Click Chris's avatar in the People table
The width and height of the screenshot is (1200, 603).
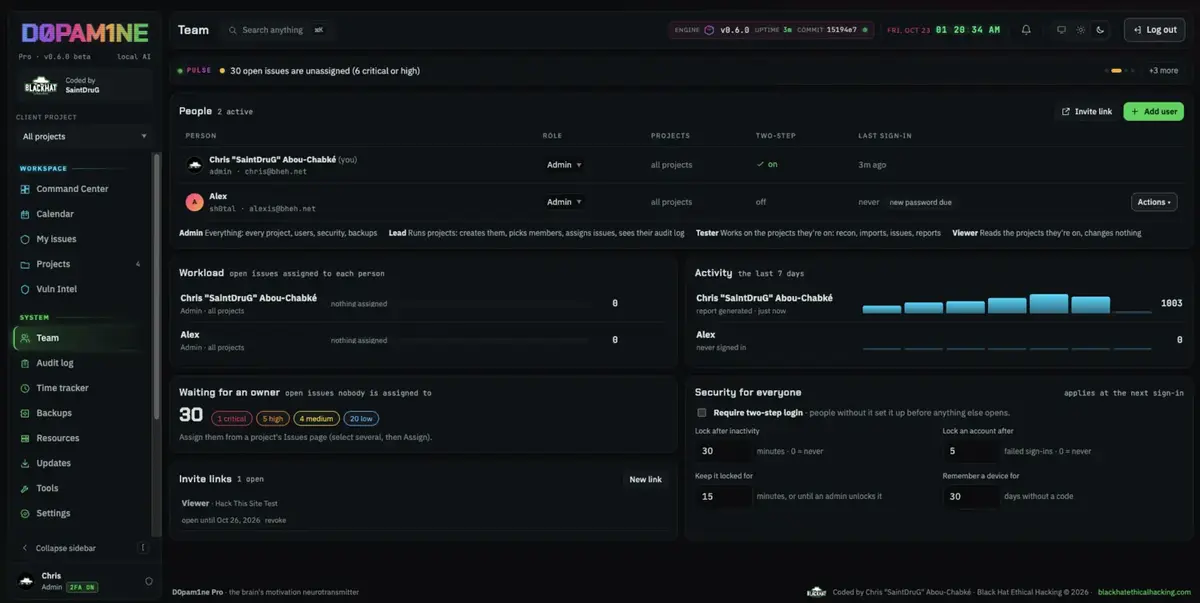[x=194, y=165]
